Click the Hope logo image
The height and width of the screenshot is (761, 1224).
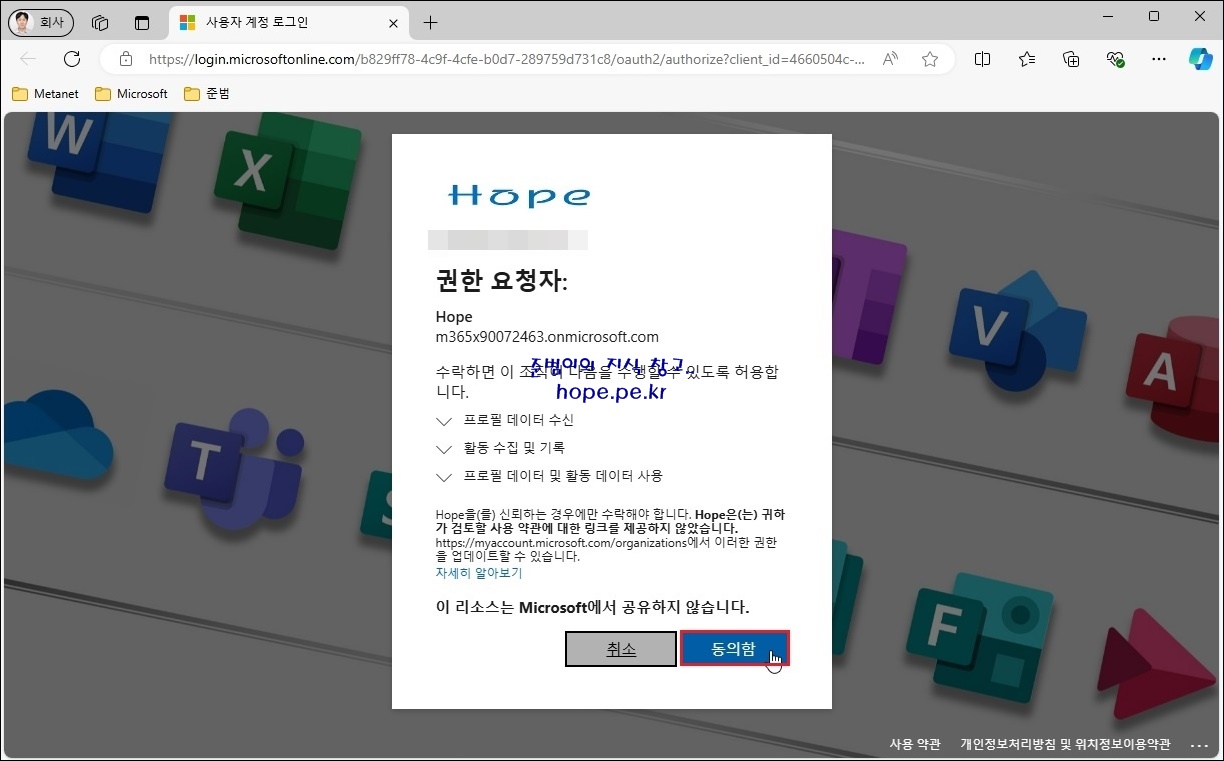click(519, 195)
